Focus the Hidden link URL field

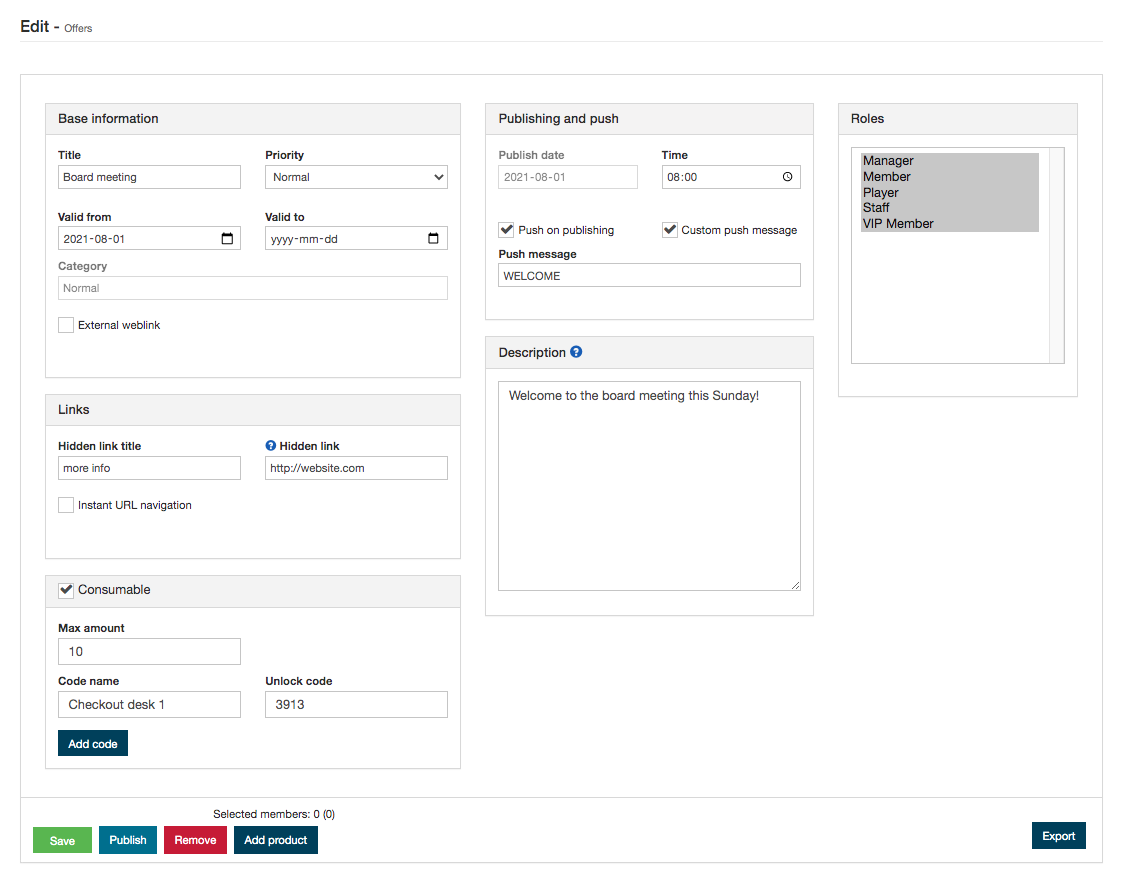coord(356,468)
